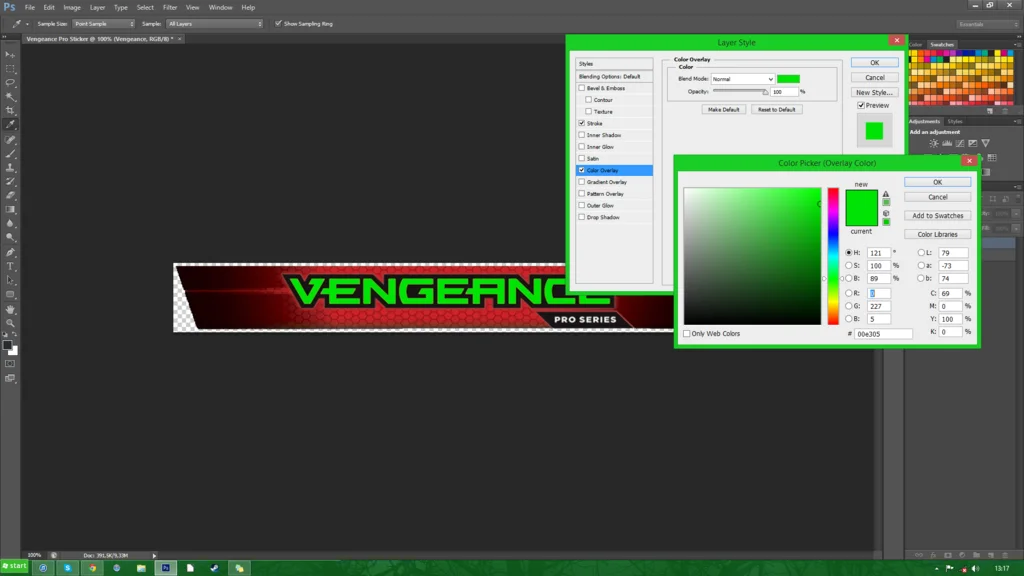Select the Pen tool
Image resolution: width=1024 pixels, height=576 pixels.
pos(10,252)
